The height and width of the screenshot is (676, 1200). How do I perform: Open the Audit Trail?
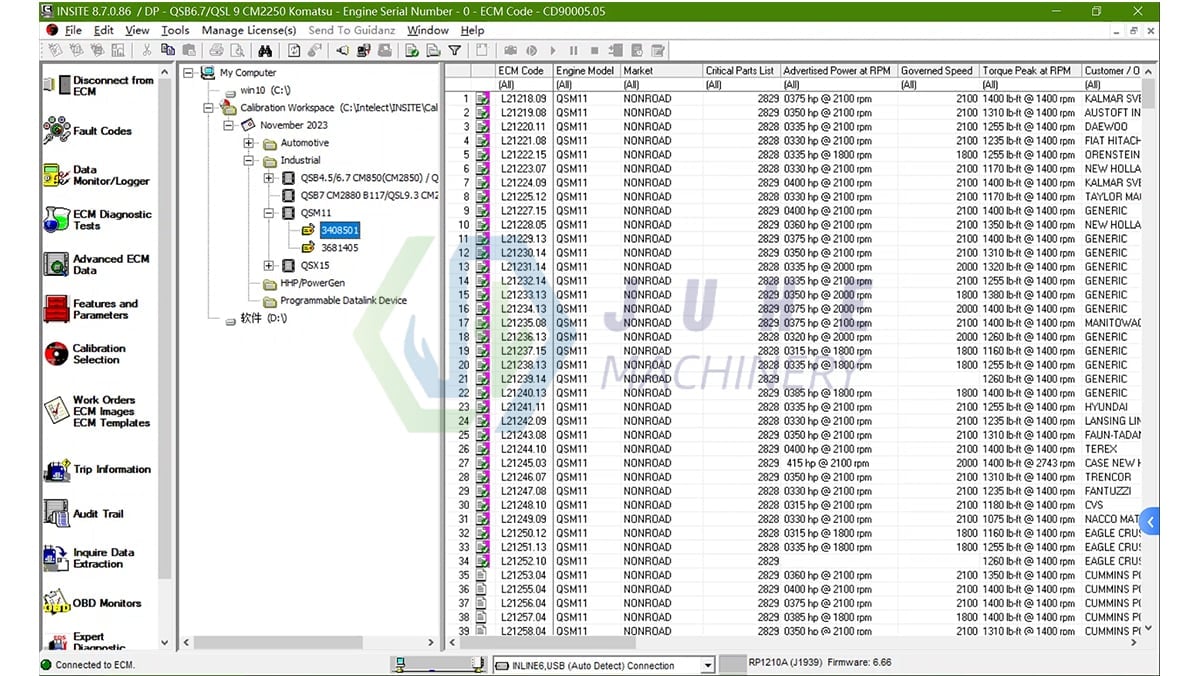tap(97, 513)
